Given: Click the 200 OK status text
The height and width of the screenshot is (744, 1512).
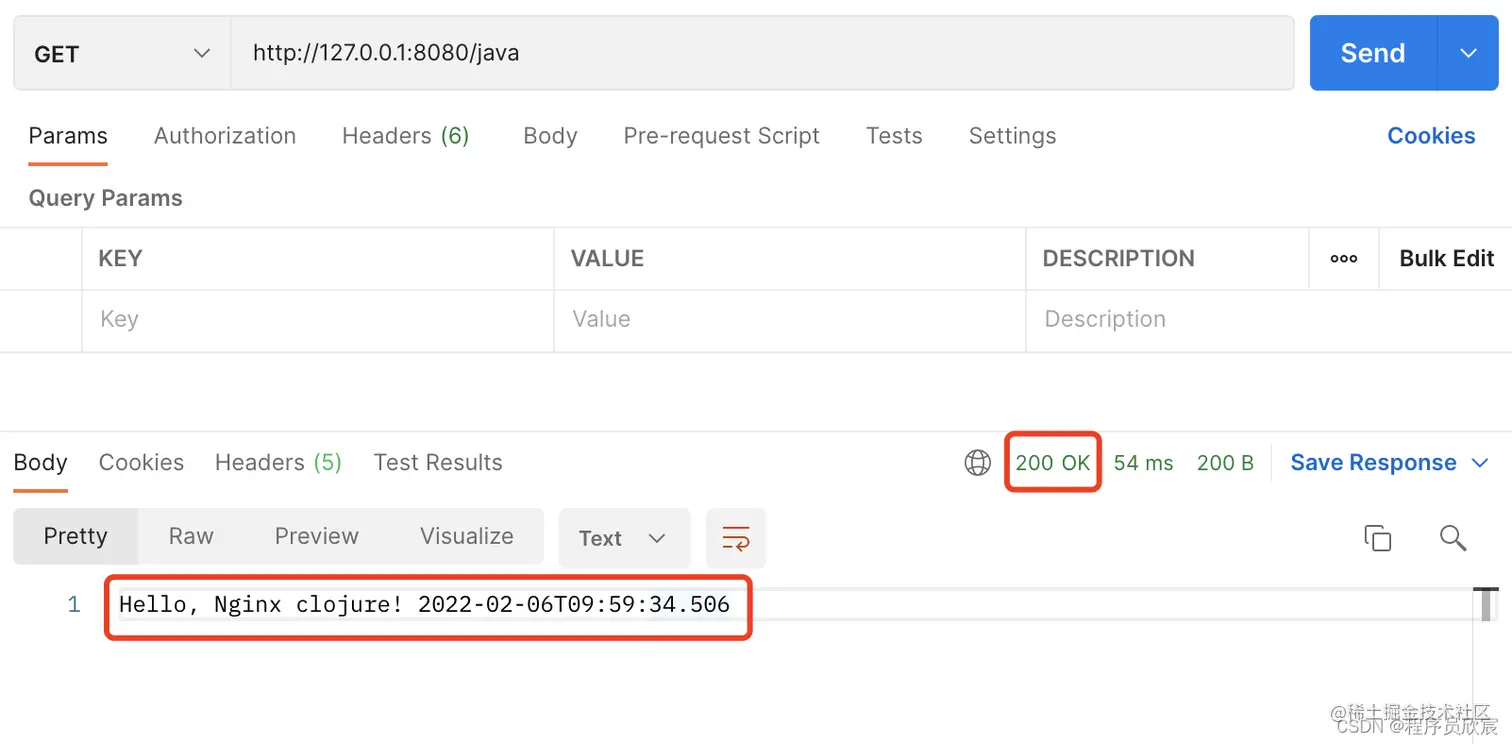Looking at the screenshot, I should (1053, 462).
